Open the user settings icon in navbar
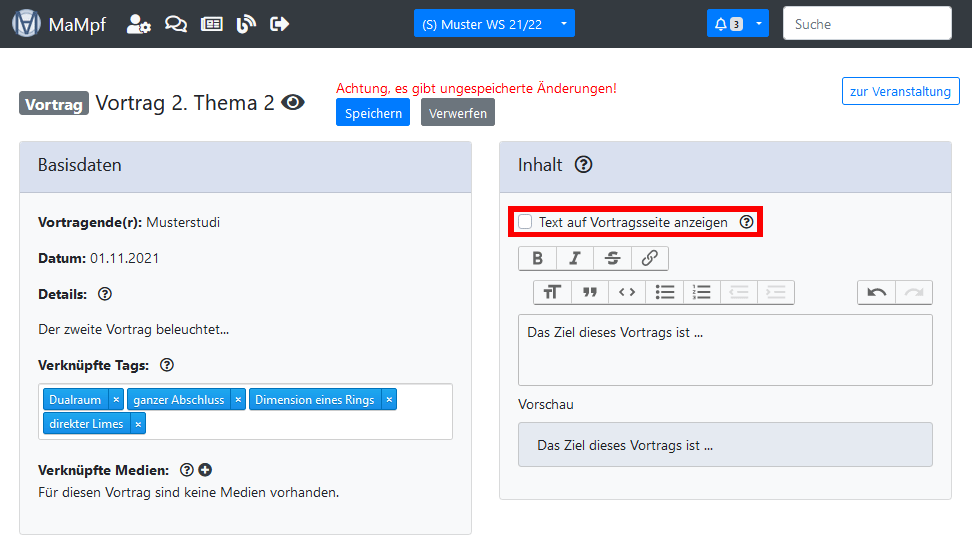Viewport: 972px width, 549px height. tap(139, 24)
